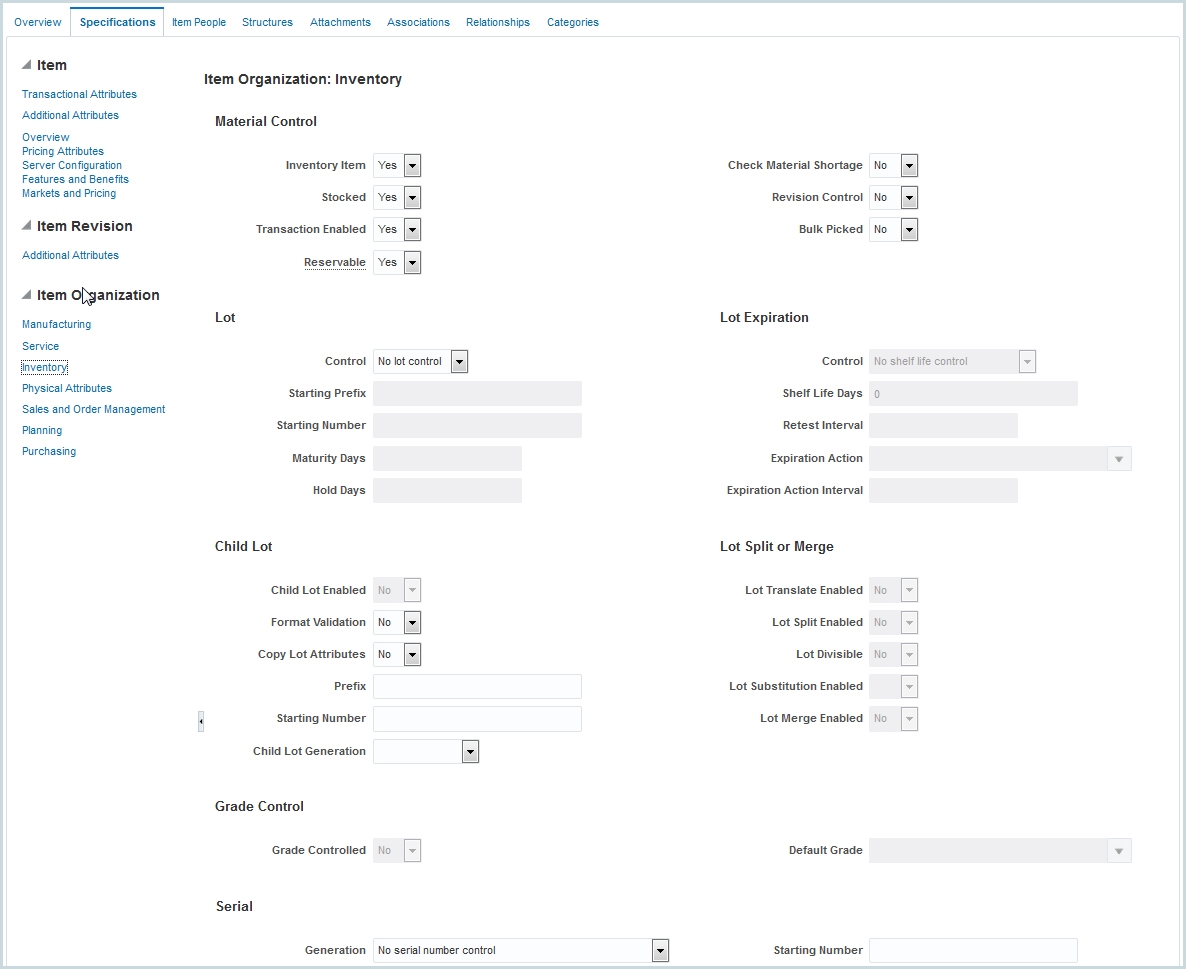Collapse the Item section triangle
The width and height of the screenshot is (1186, 969).
[27, 65]
